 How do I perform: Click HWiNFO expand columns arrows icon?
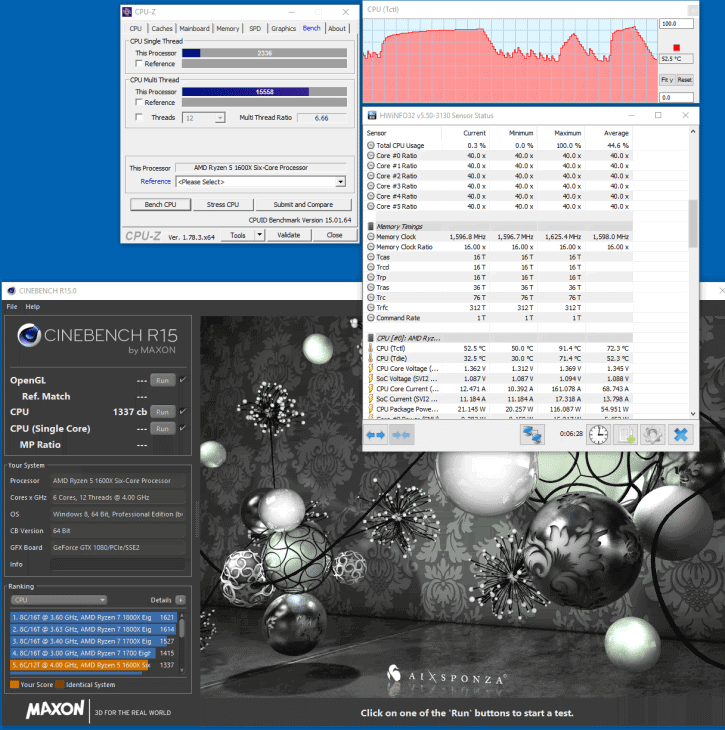pyautogui.click(x=375, y=435)
